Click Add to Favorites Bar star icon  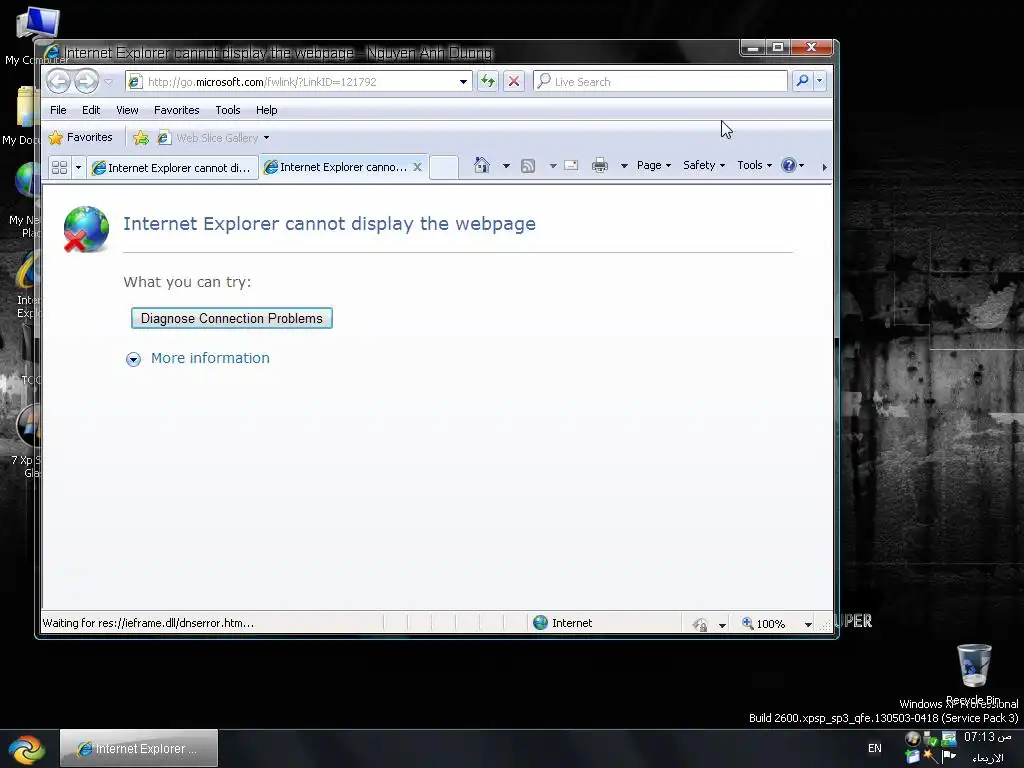pyautogui.click(x=140, y=138)
